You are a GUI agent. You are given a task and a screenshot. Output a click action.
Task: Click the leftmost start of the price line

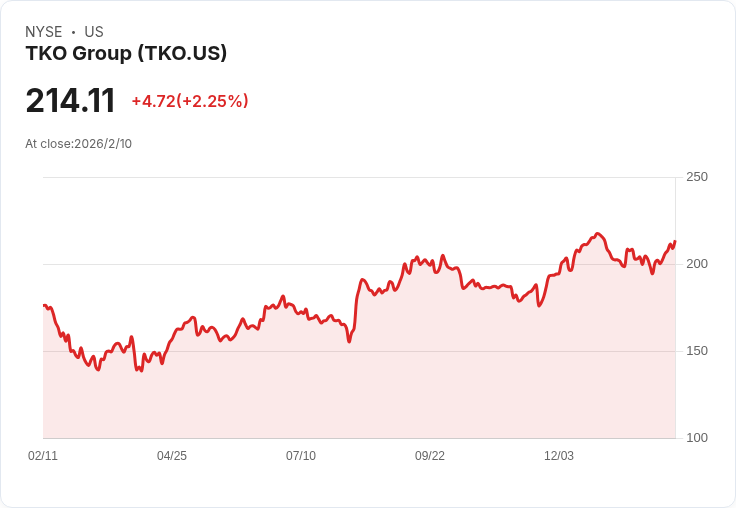44,305
